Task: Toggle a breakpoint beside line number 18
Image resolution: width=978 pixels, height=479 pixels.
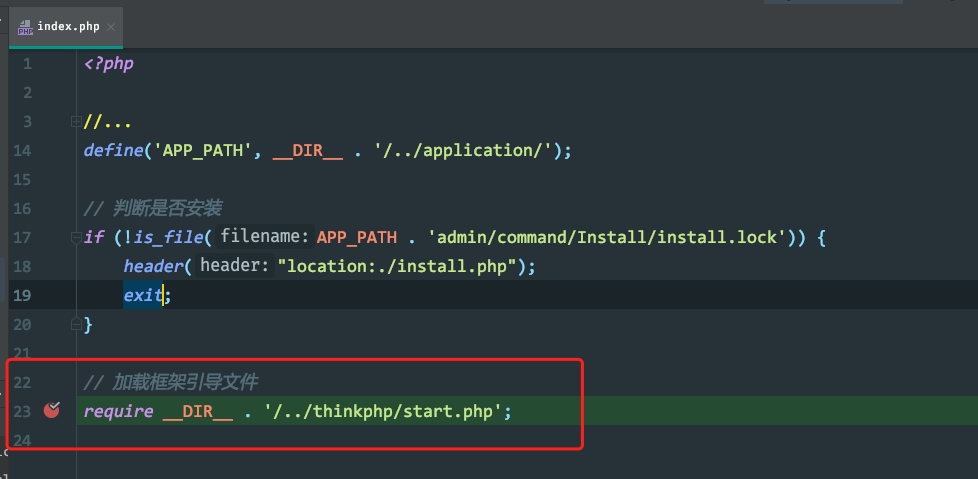Action: pos(52,266)
